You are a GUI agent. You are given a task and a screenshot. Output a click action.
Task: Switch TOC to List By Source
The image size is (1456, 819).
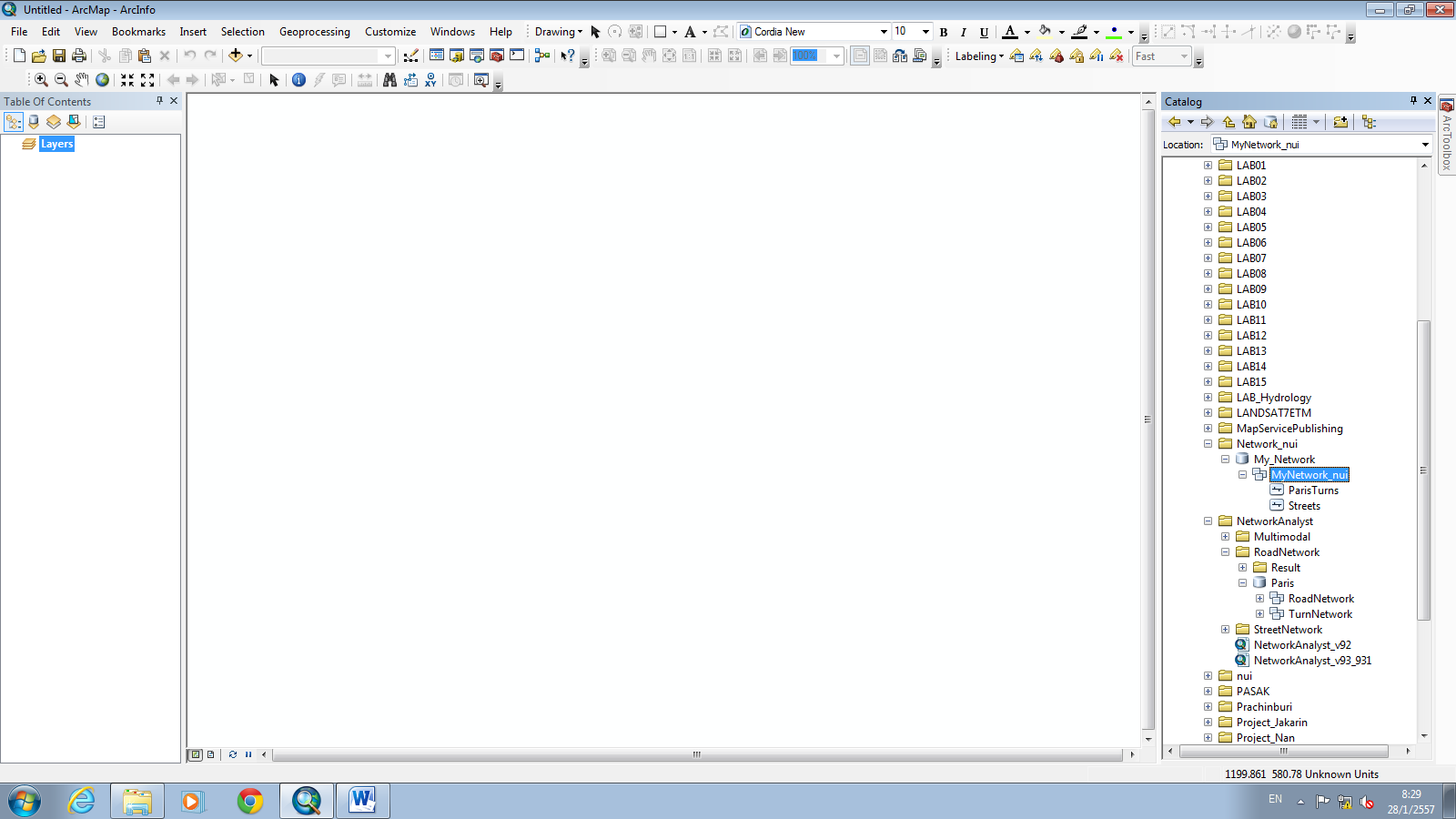point(34,122)
